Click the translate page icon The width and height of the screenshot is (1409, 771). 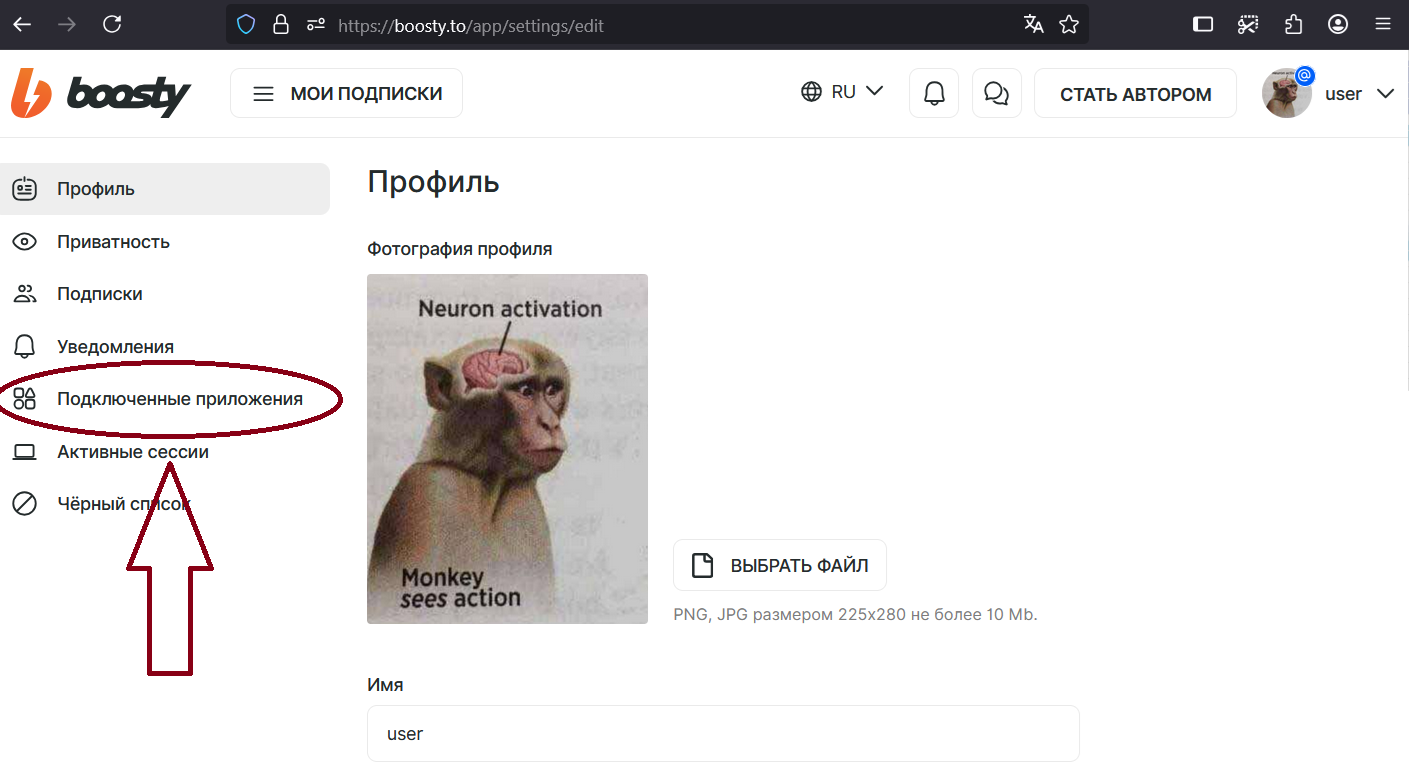(1034, 25)
